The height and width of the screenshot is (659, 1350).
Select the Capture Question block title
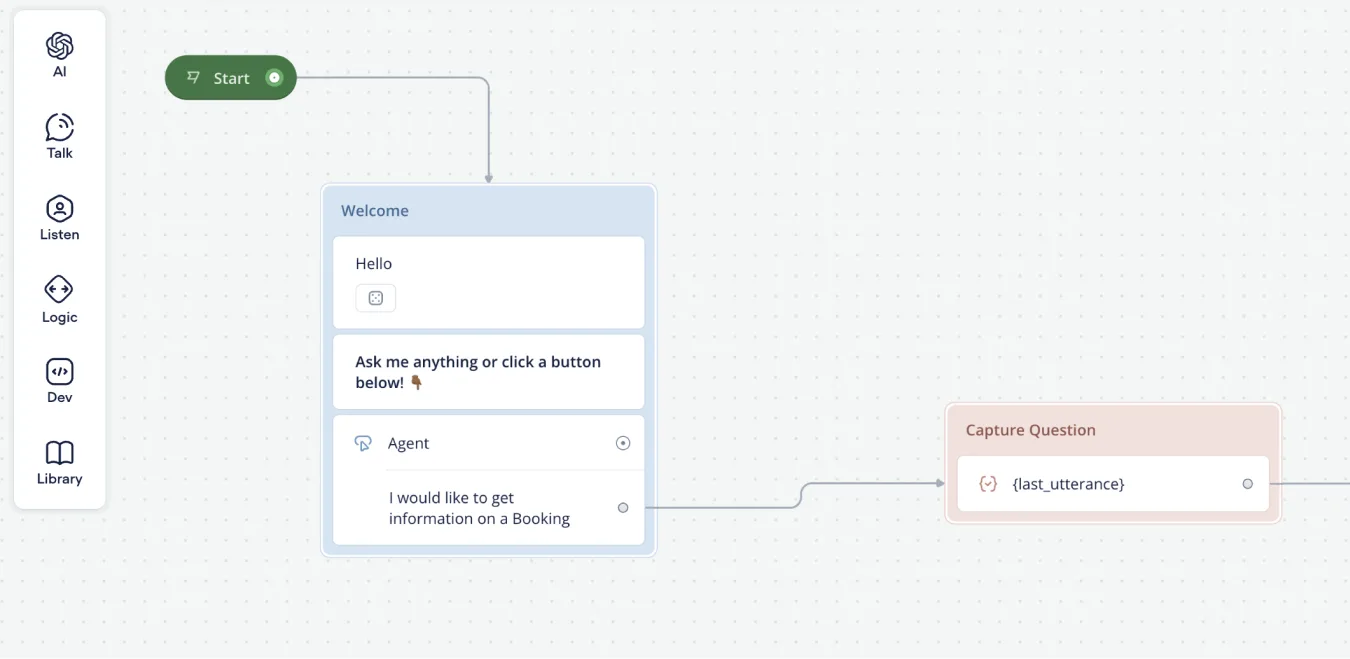tap(1031, 430)
